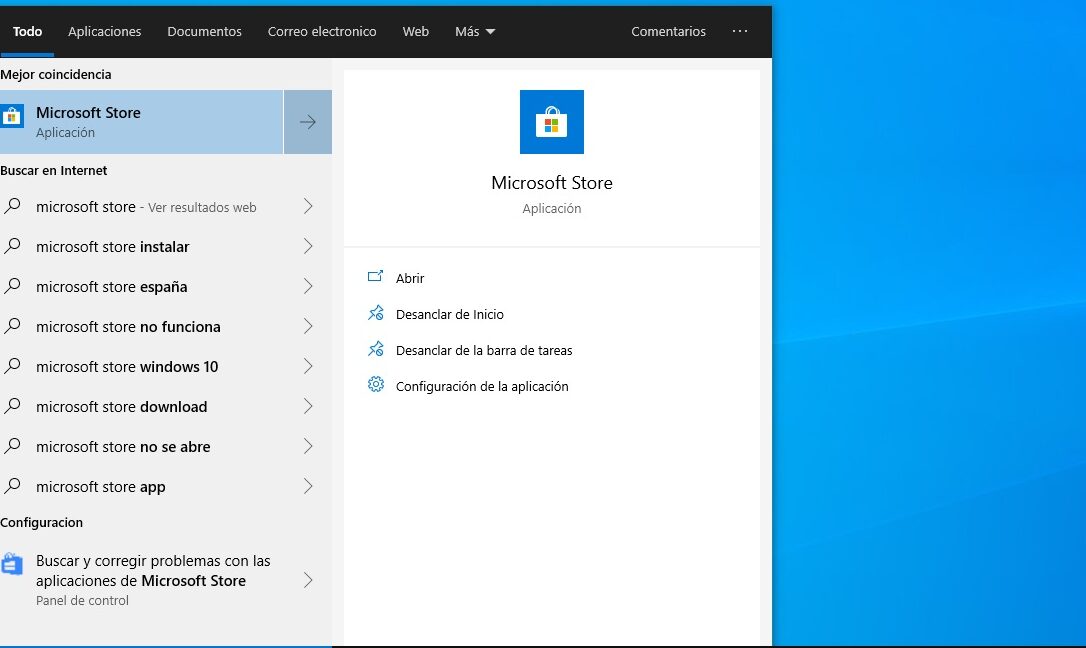Select the Web filter tab

(415, 31)
